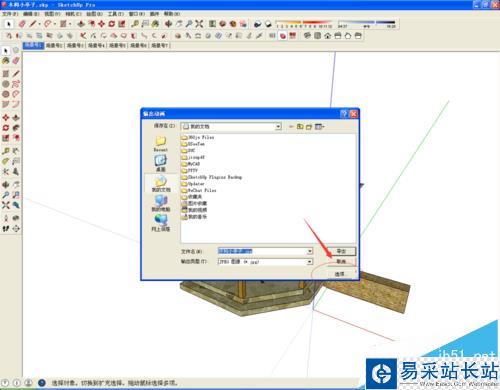Select the Zoom magnifier tool in left toolbox
Viewport: 500px width, 390px height.
coord(6,195)
